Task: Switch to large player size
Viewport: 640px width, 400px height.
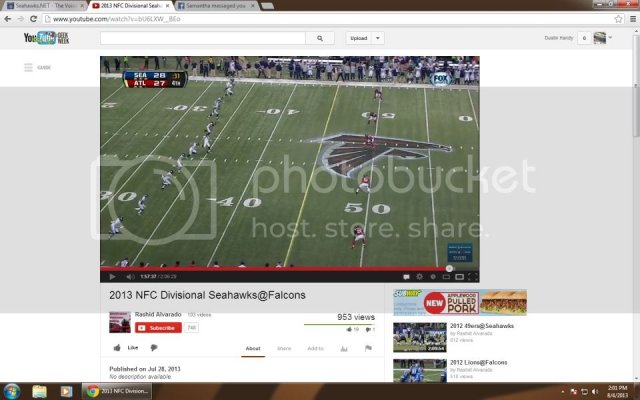Action: coord(460,277)
